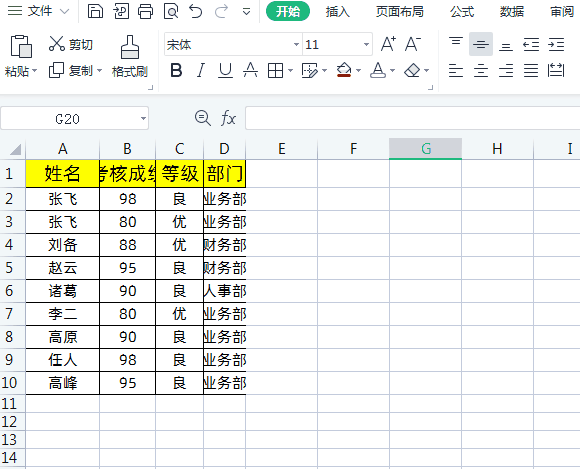The width and height of the screenshot is (580, 469).
Task: Click into the formula bar
Action: pos(412,118)
